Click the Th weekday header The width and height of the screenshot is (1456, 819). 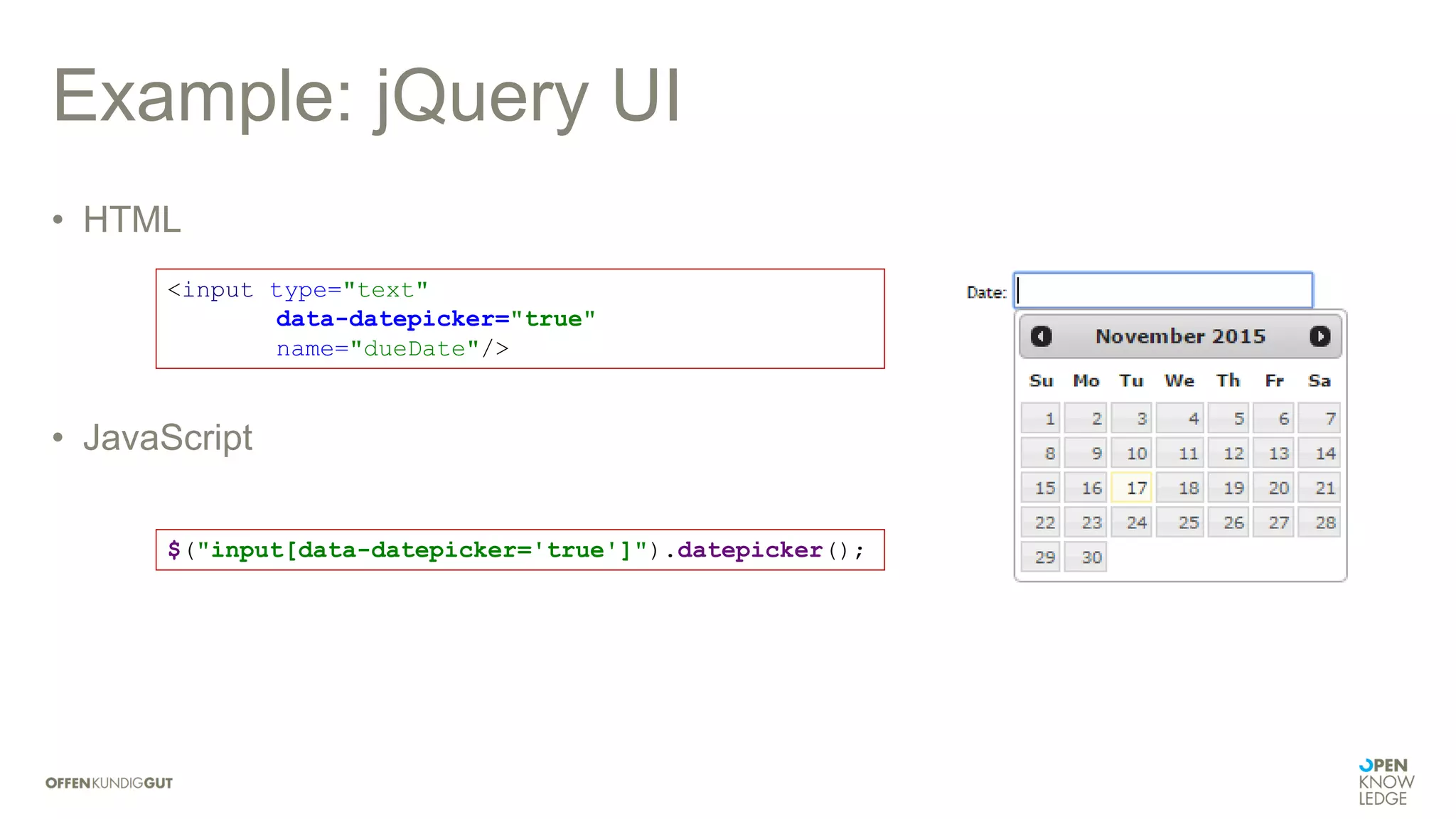tap(1228, 380)
